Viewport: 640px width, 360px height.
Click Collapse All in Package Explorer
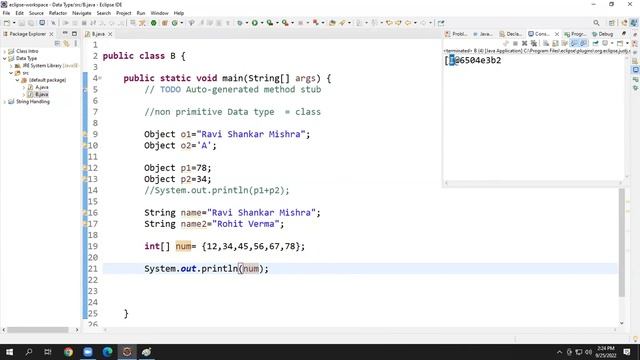(57, 43)
